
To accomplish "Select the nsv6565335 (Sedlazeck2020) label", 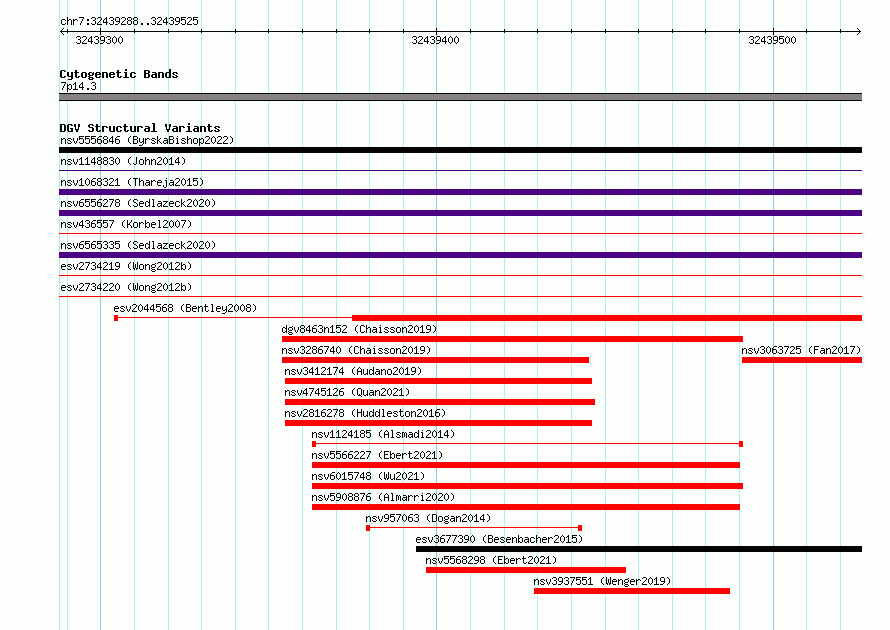I will (x=138, y=245).
